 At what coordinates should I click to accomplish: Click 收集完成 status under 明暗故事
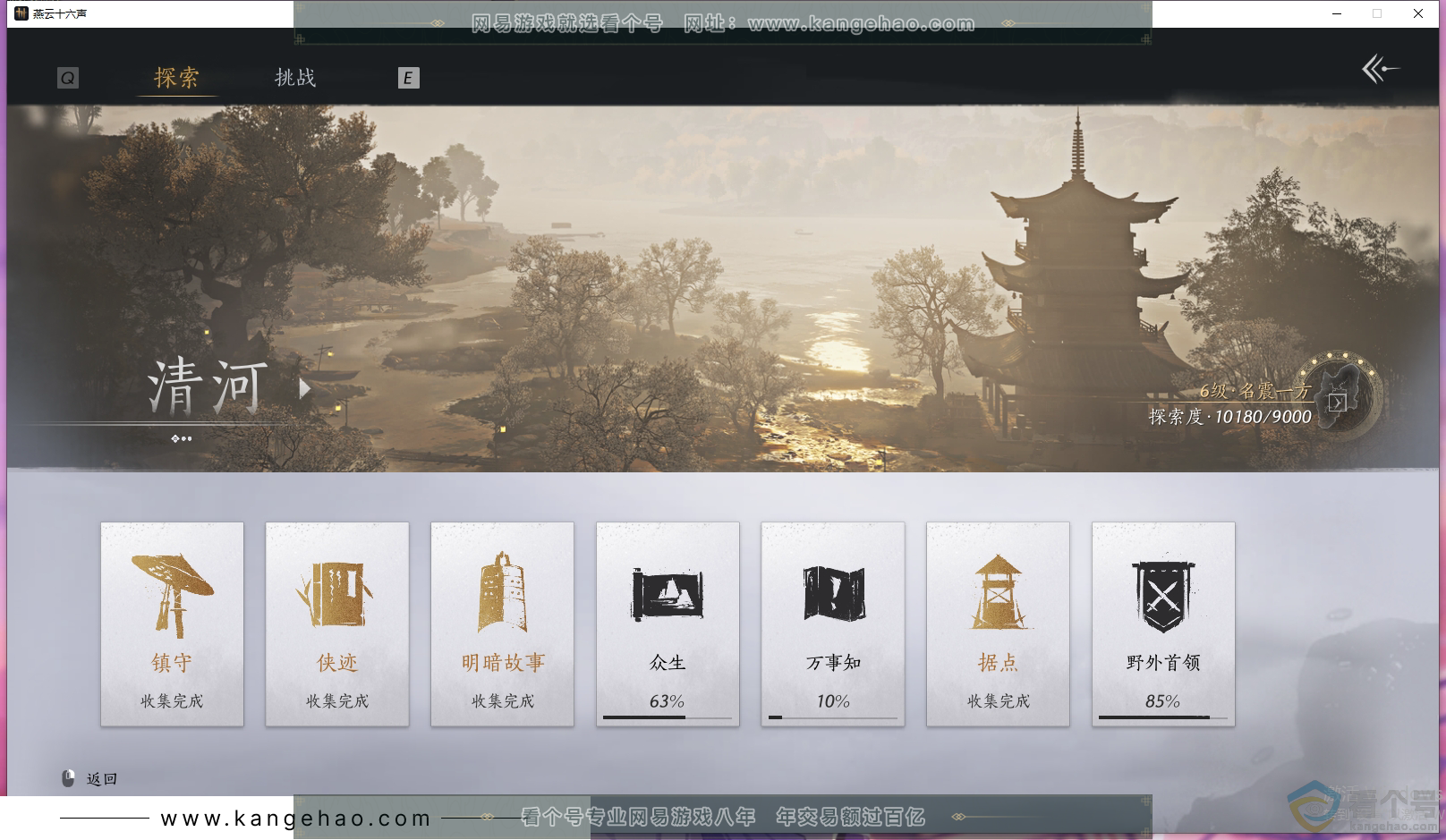[x=503, y=701]
